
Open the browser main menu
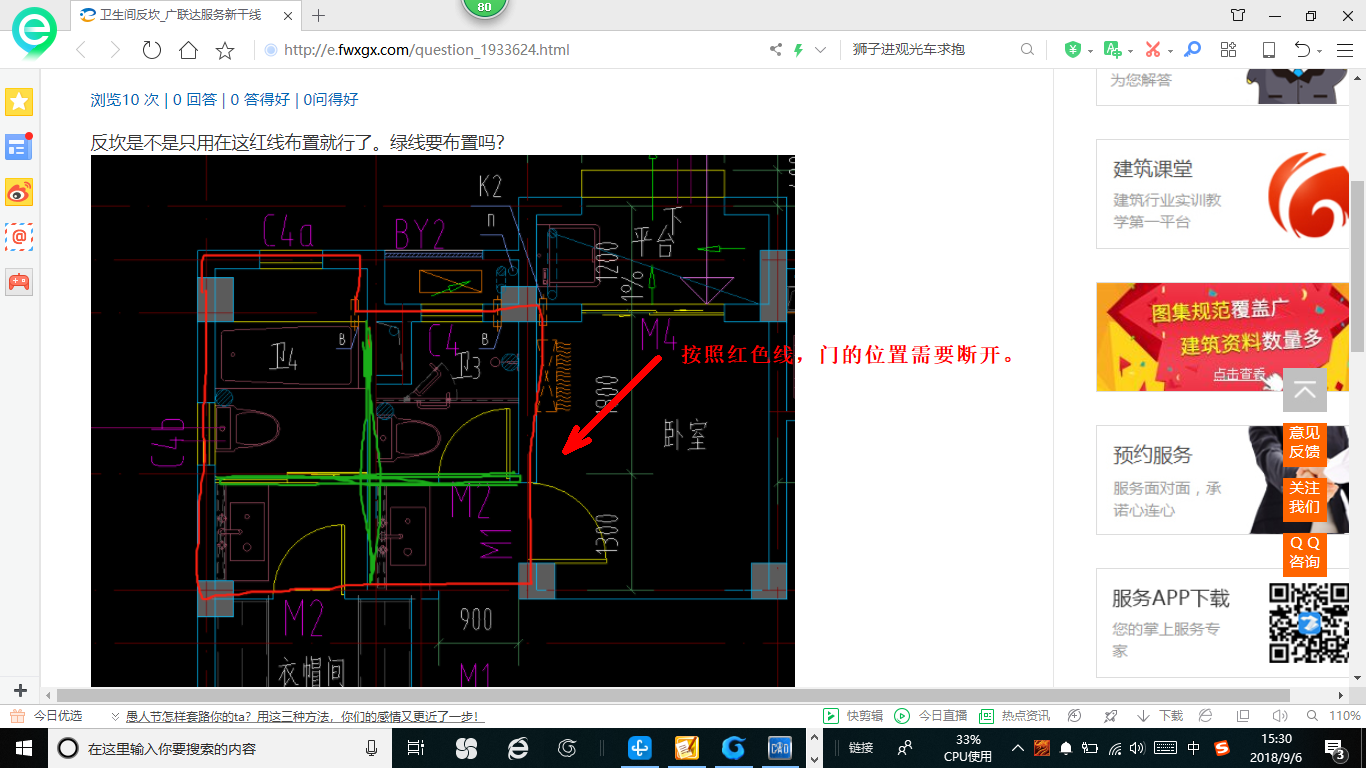pos(1343,50)
